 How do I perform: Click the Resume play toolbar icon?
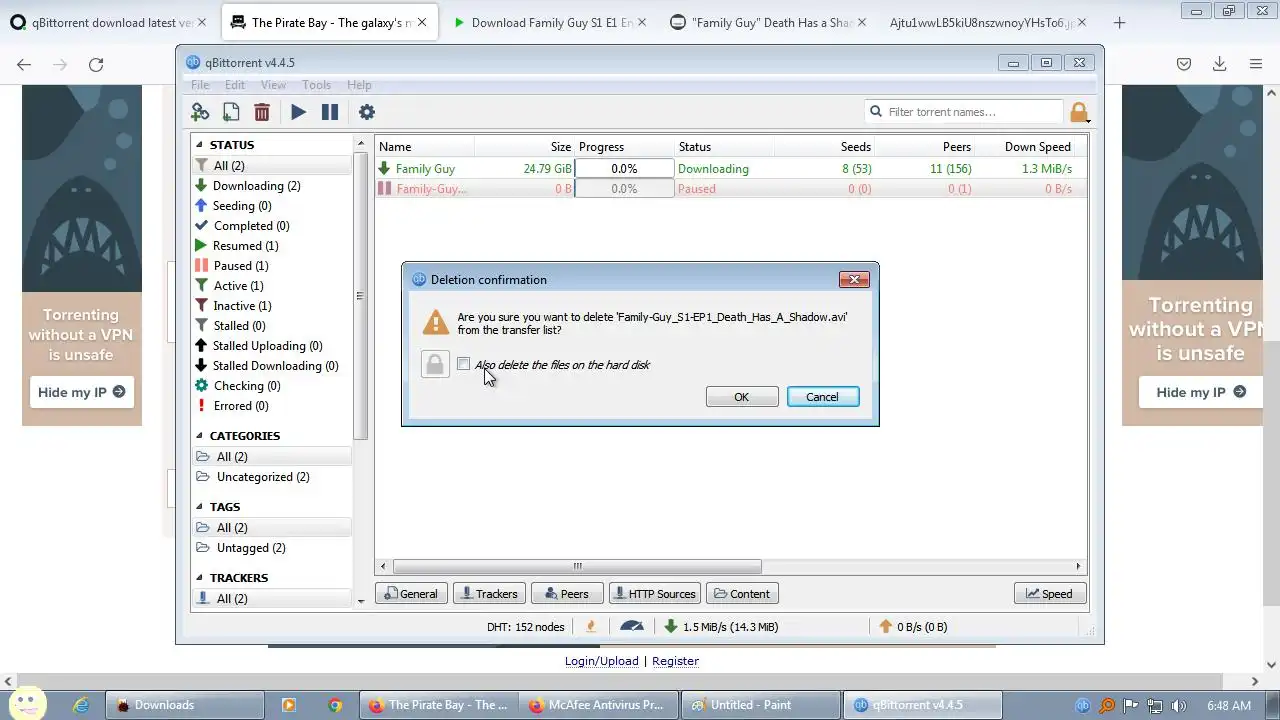[x=298, y=112]
